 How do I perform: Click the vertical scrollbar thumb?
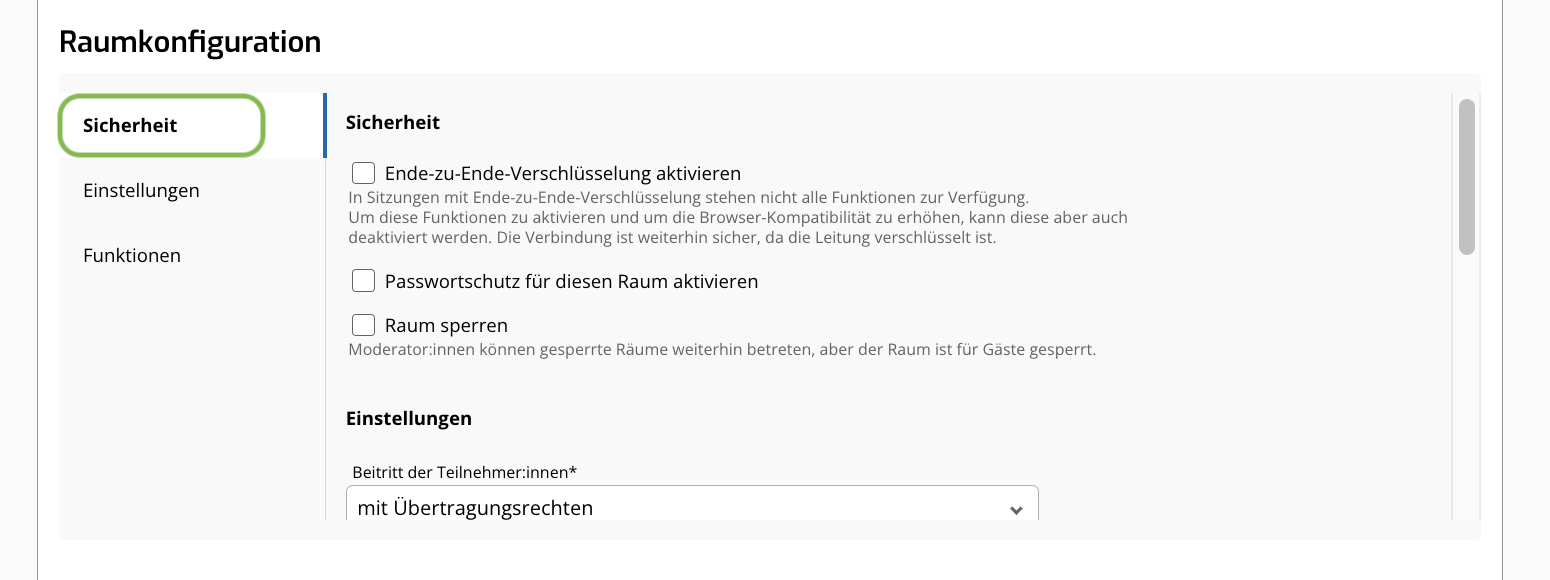pyautogui.click(x=1467, y=177)
